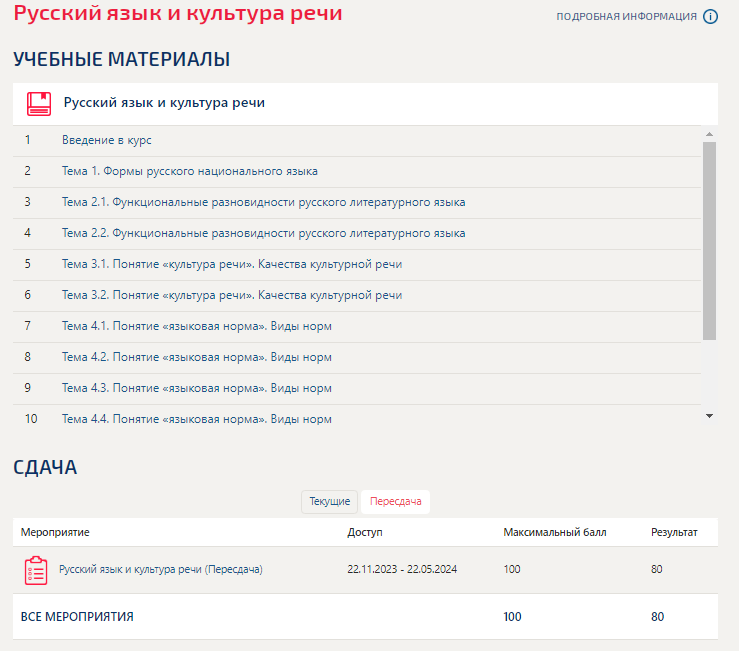739x651 pixels.
Task: Open Тема 2.2 Функциональные разновидности
Action: click(x=263, y=233)
